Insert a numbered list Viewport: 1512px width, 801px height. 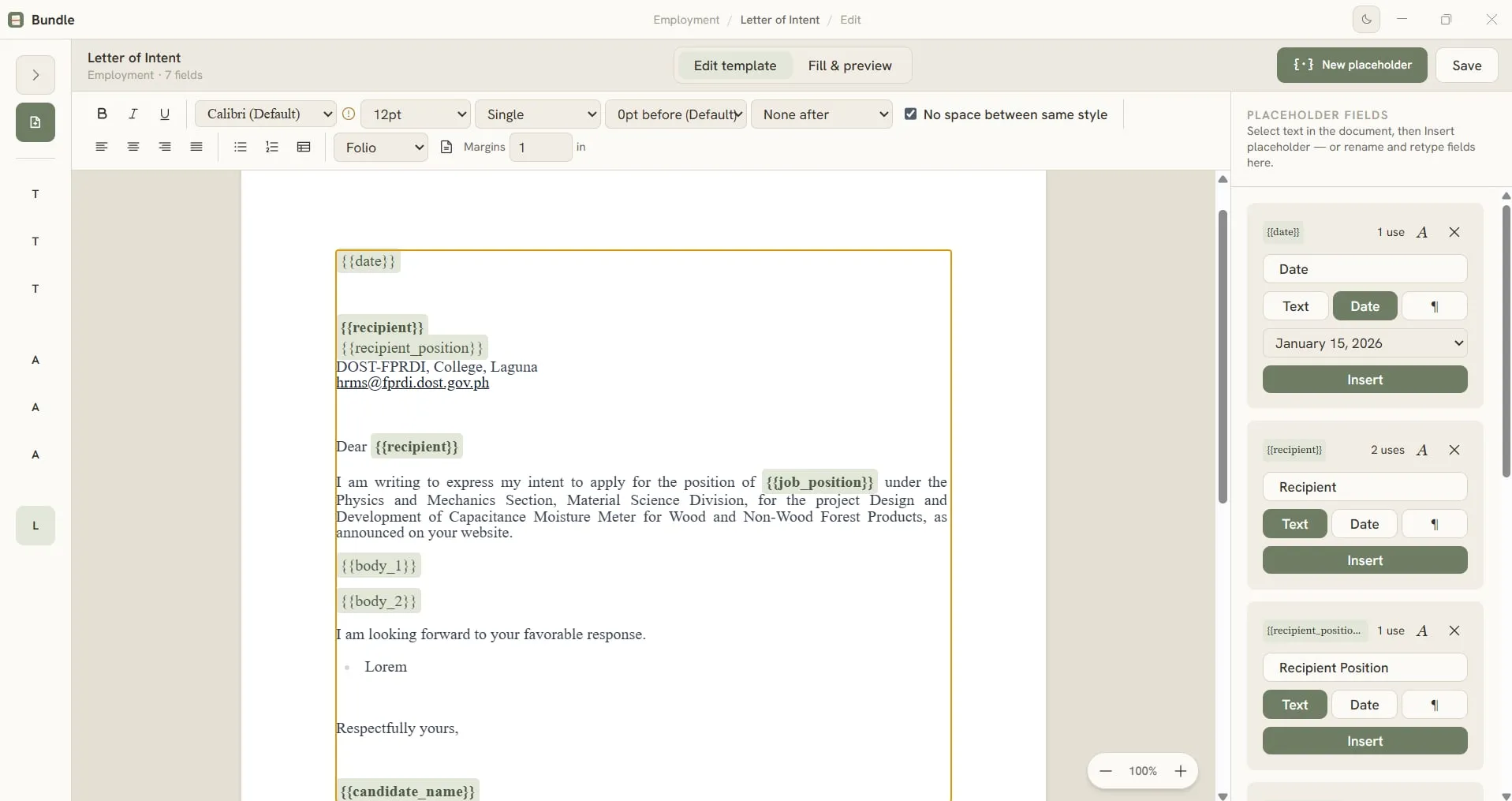pyautogui.click(x=272, y=147)
